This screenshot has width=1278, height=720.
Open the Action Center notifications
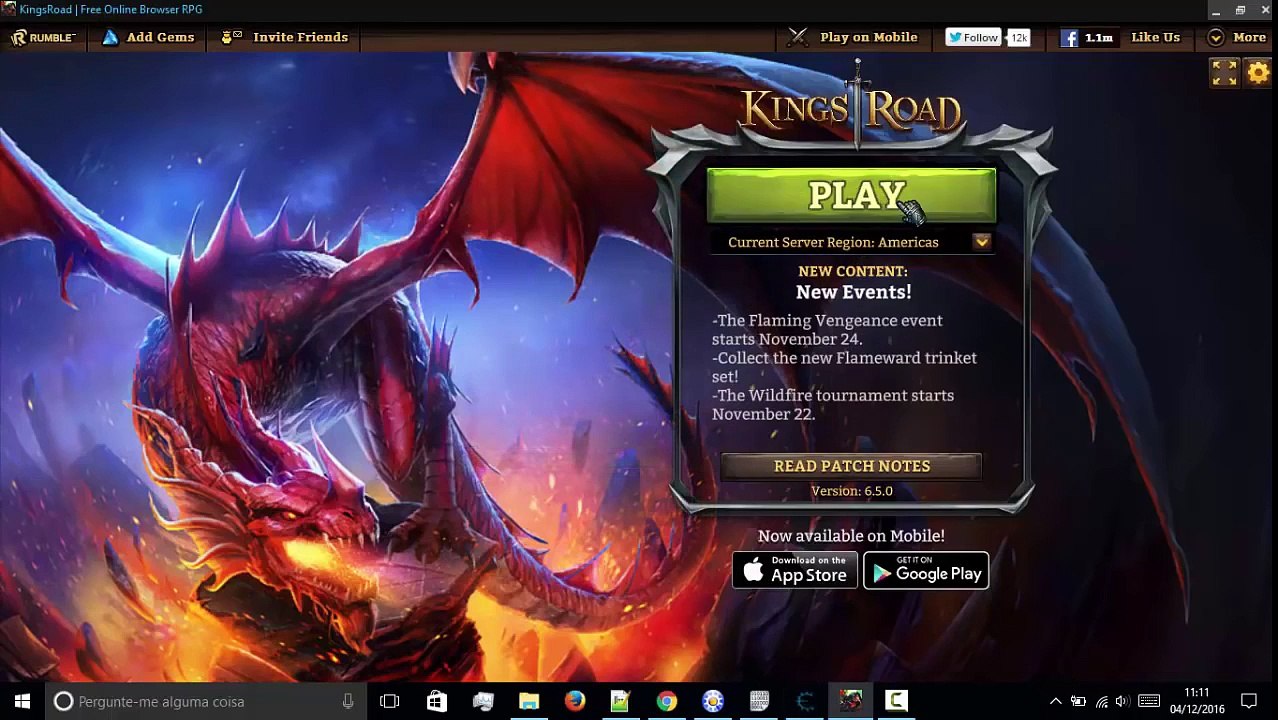tap(1249, 701)
